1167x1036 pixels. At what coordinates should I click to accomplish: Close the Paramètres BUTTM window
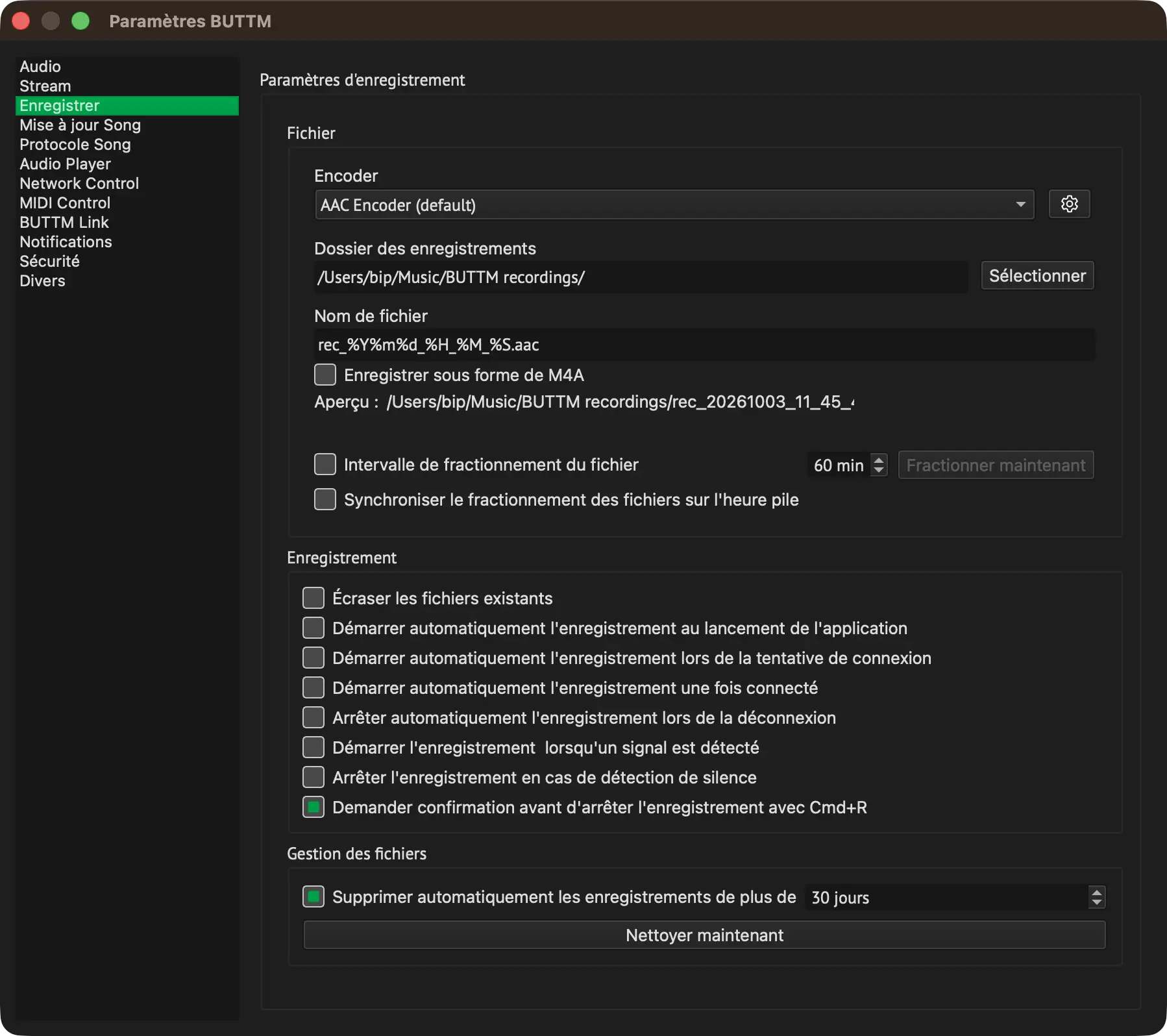[21, 21]
